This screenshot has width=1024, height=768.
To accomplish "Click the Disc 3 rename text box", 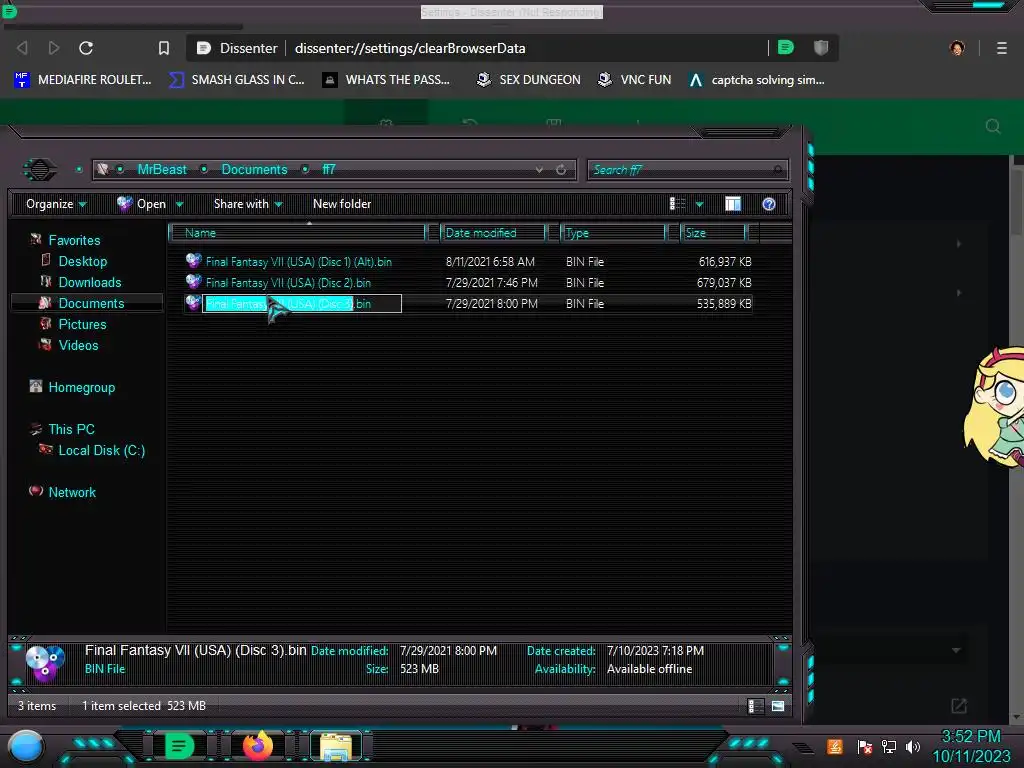I will click(302, 304).
